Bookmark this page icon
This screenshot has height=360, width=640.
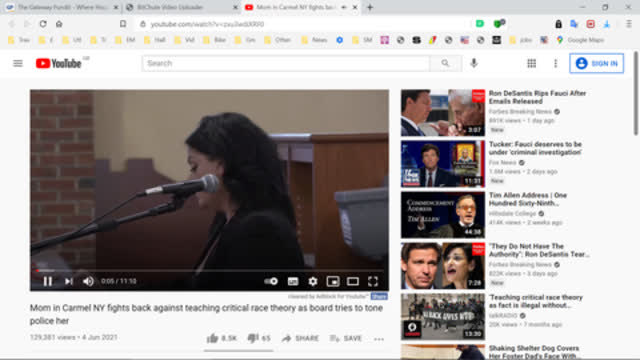point(123,24)
